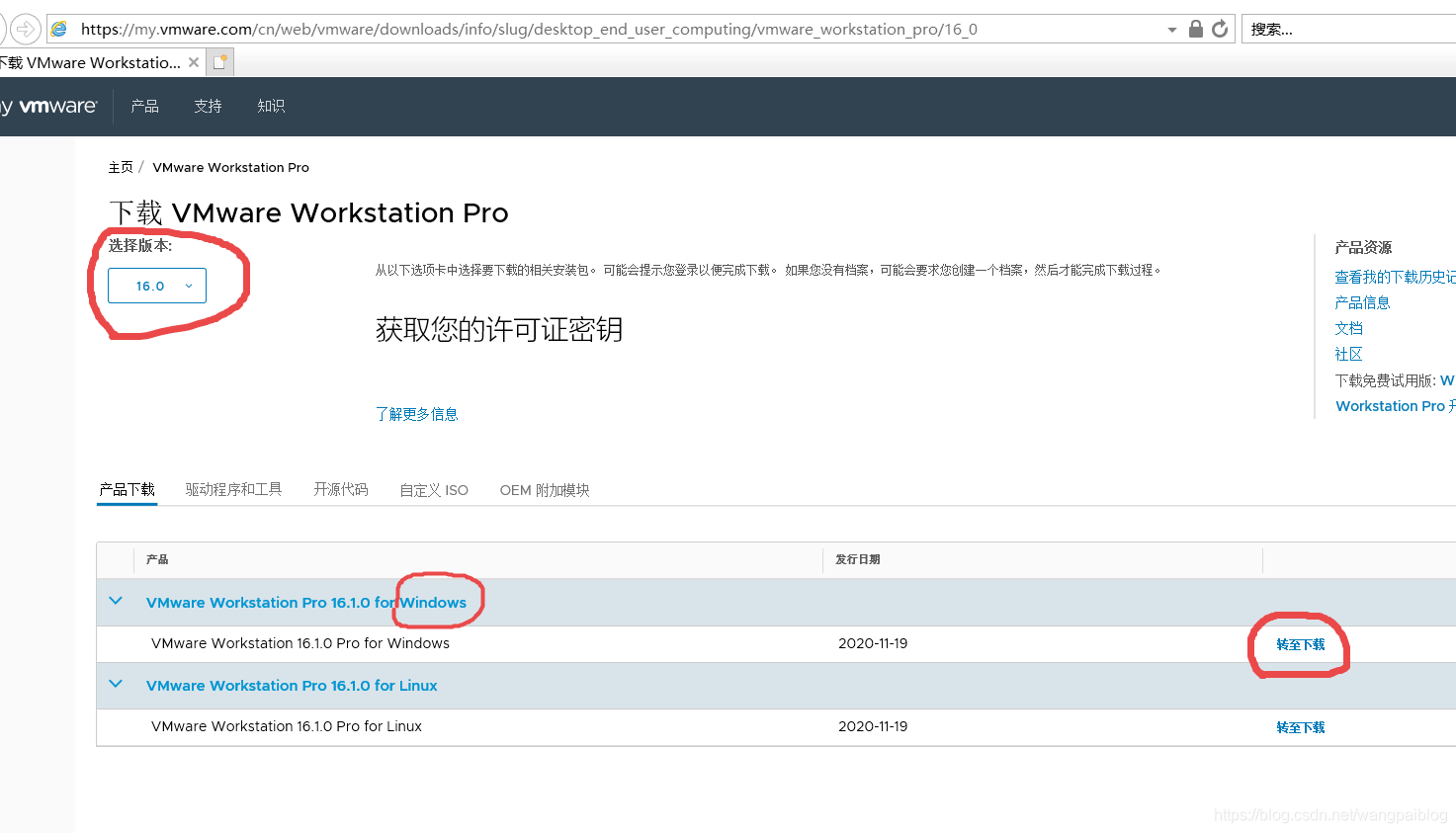Click the text VMware Workstation 16.1.0 Pro for Linux

(287, 726)
